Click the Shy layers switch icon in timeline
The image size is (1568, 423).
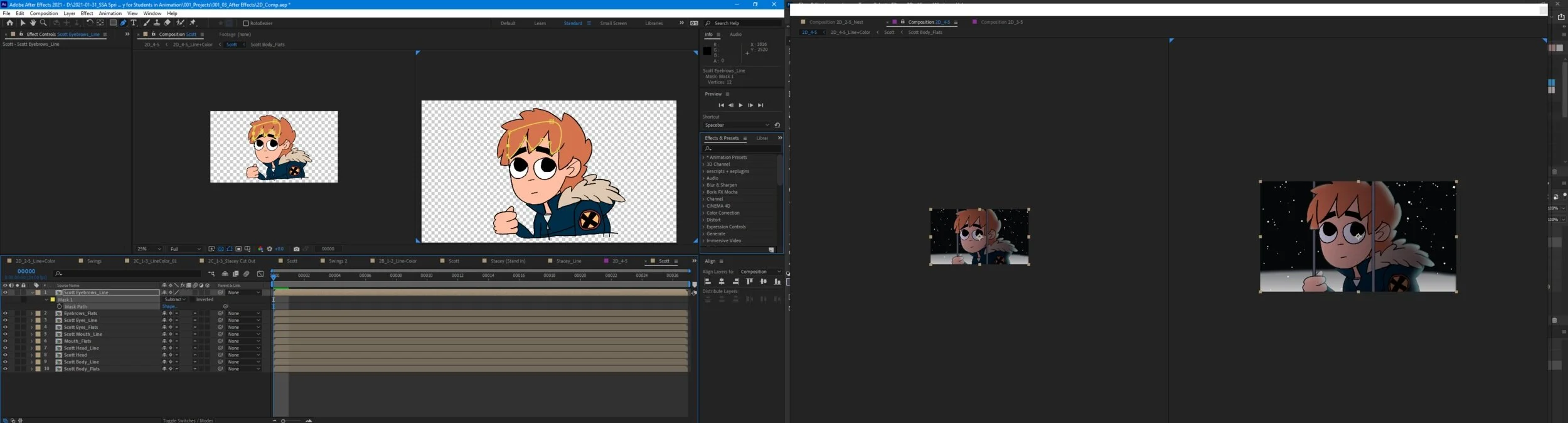(225, 274)
